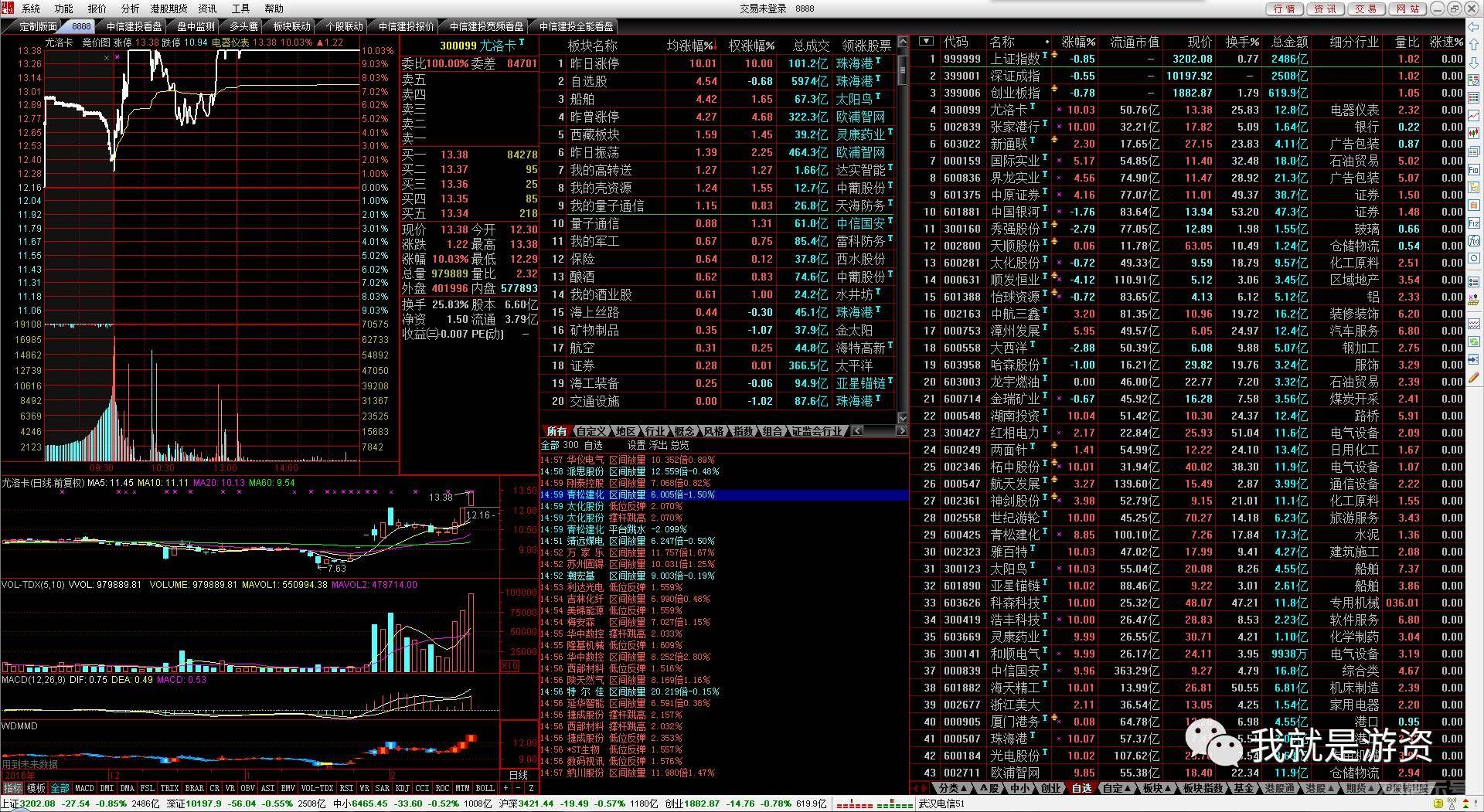
Task: Click the + zoom button in indicator bar
Action: (x=505, y=788)
